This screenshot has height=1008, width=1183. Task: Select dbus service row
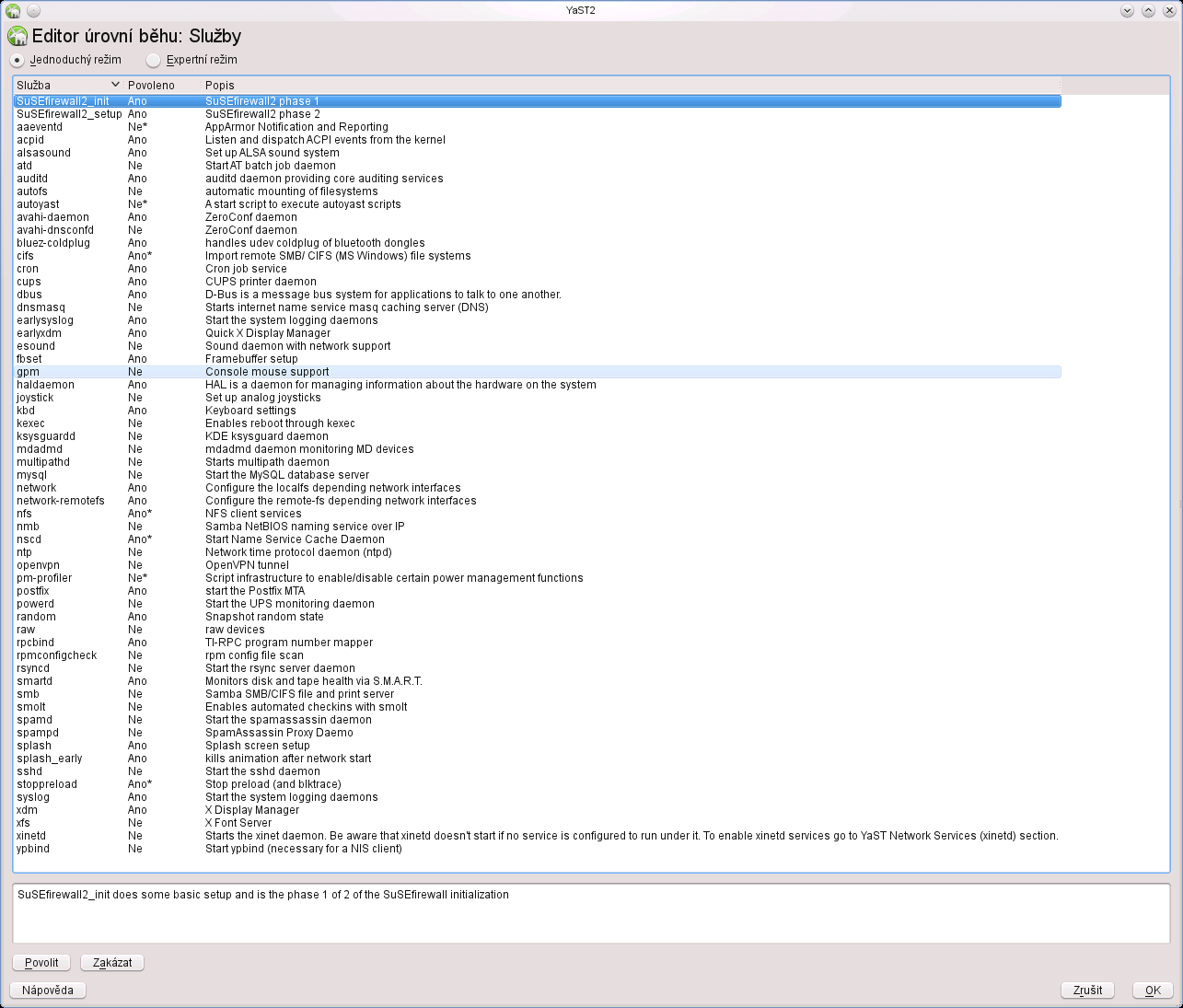click(538, 295)
